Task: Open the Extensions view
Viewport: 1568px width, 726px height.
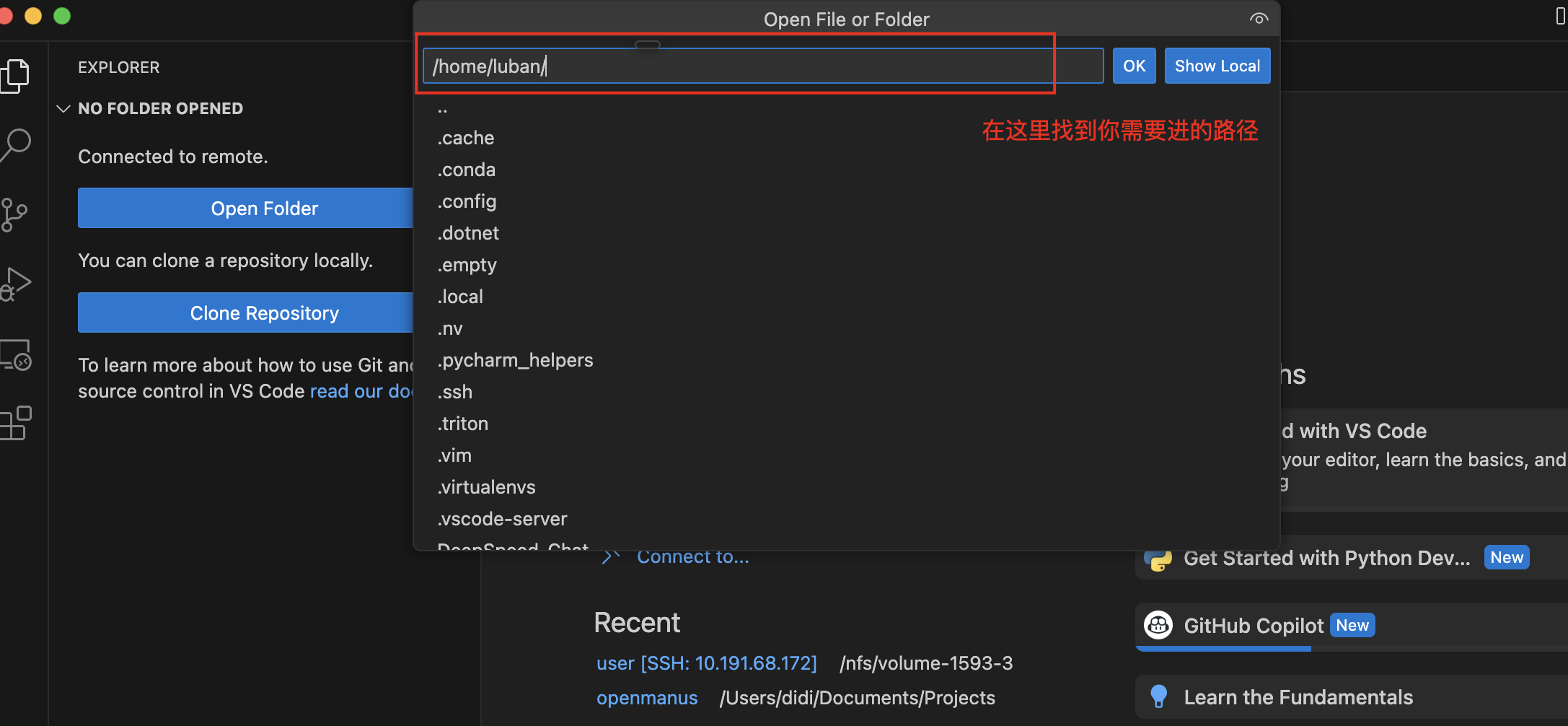Action: click(16, 423)
